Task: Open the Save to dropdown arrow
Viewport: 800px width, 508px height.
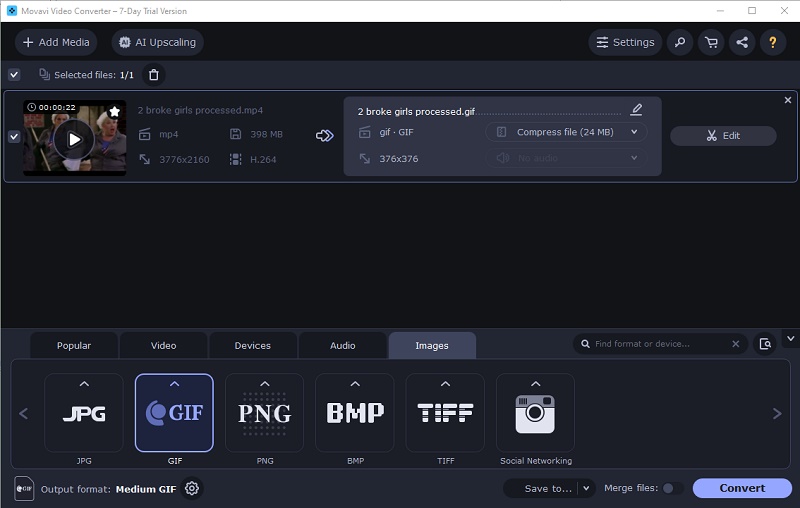Action: [586, 489]
